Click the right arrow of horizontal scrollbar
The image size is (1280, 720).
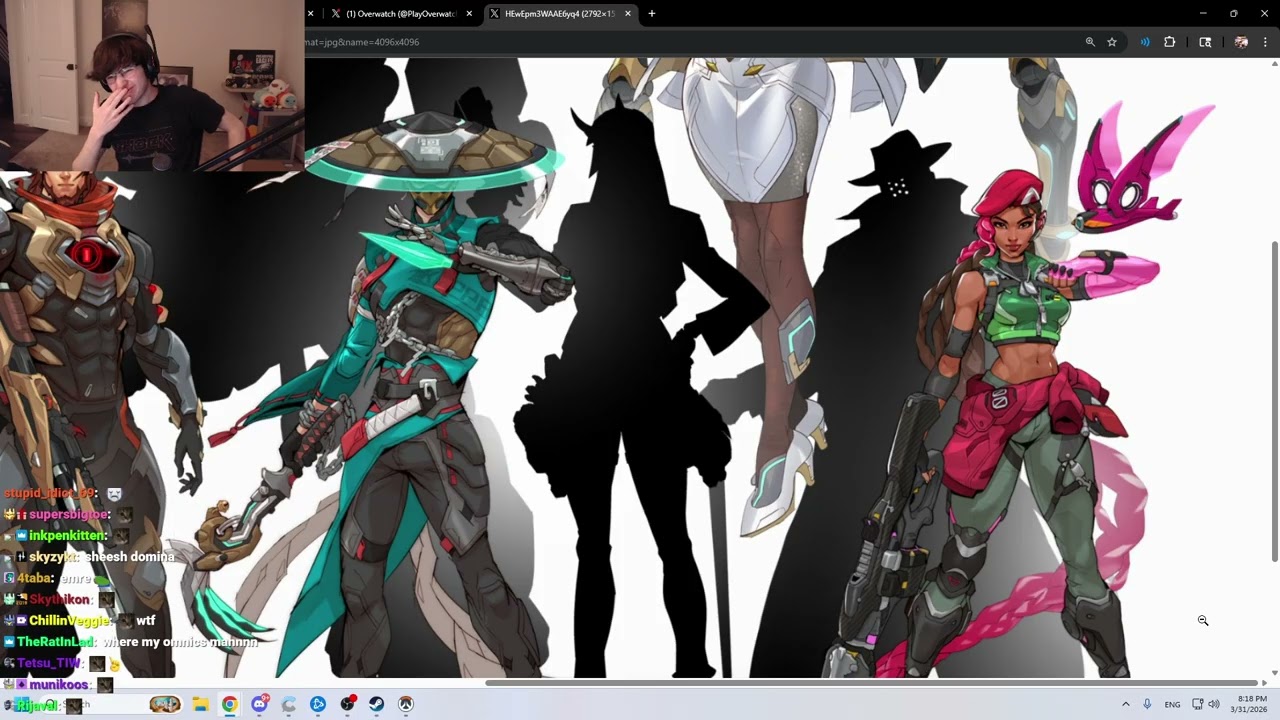[x=1265, y=683]
